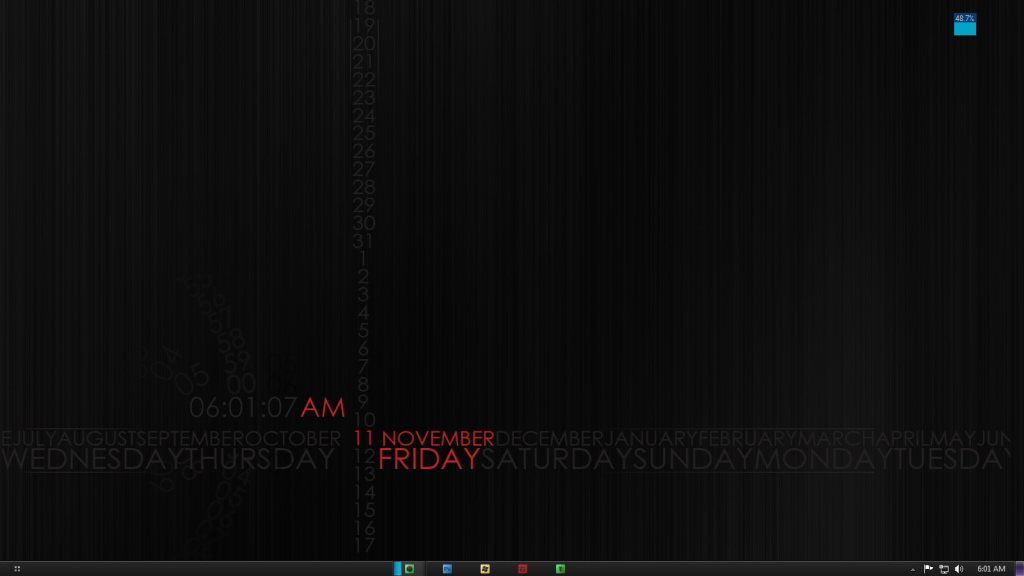Open the Start menu button
Viewport: 1024px width, 576px height.
(x=17, y=568)
